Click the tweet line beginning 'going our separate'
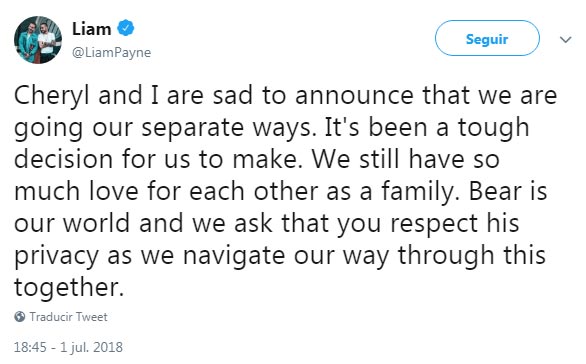Viewport: 586px width, 364px height. coord(272,128)
